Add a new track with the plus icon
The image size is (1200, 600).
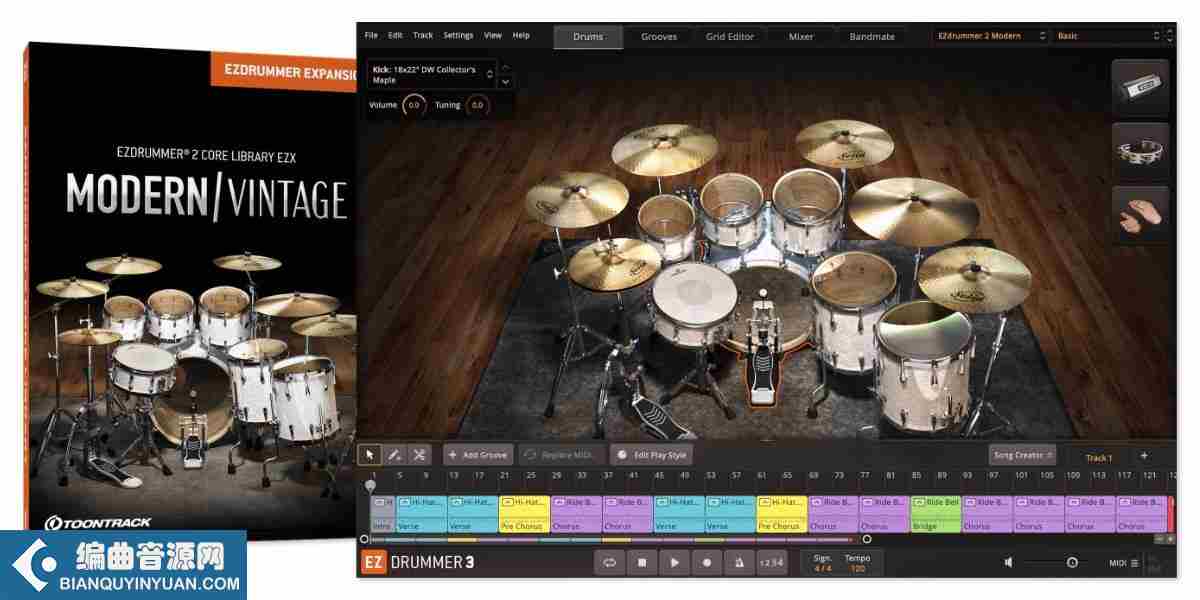tap(1144, 455)
